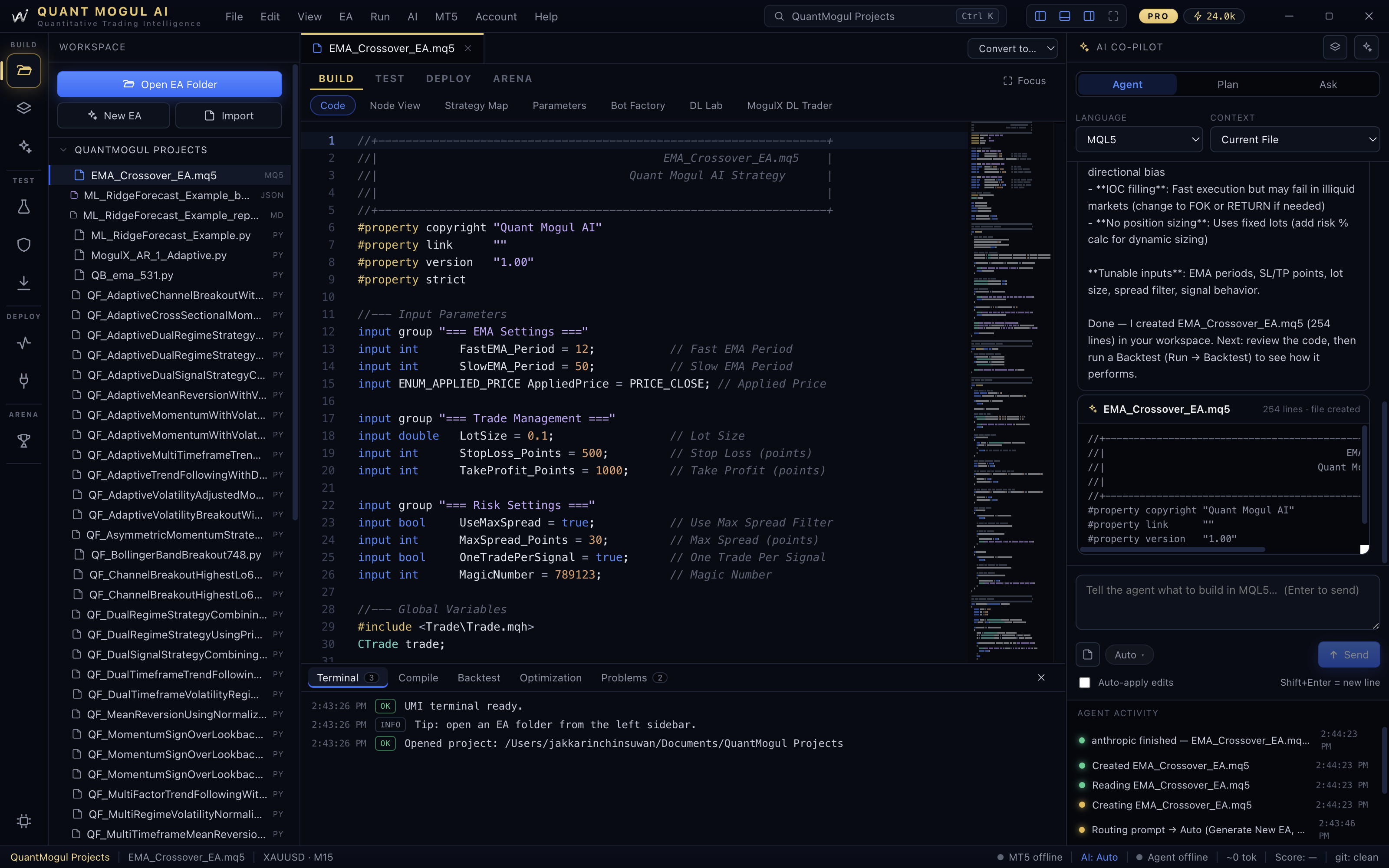Viewport: 1389px width, 868px height.
Task: Click the layers icon in AI Co-Pilot header
Action: click(x=1335, y=47)
